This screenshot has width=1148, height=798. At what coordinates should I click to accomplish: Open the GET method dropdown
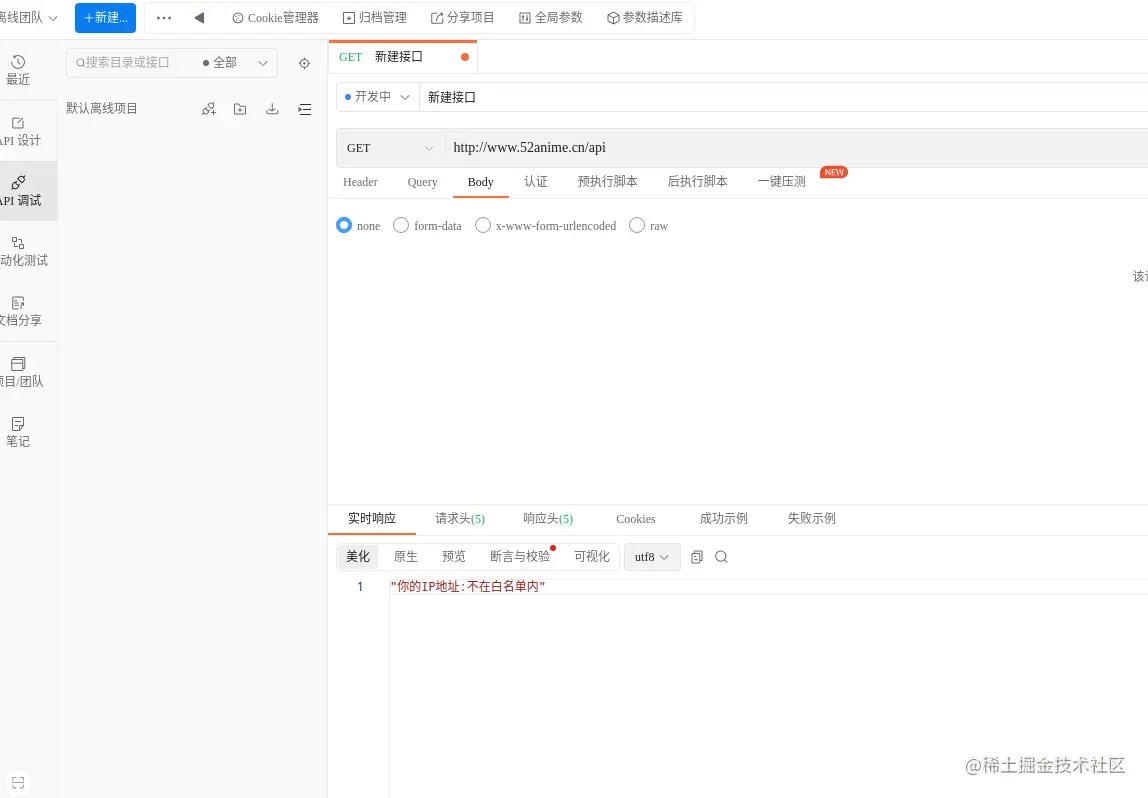[390, 148]
